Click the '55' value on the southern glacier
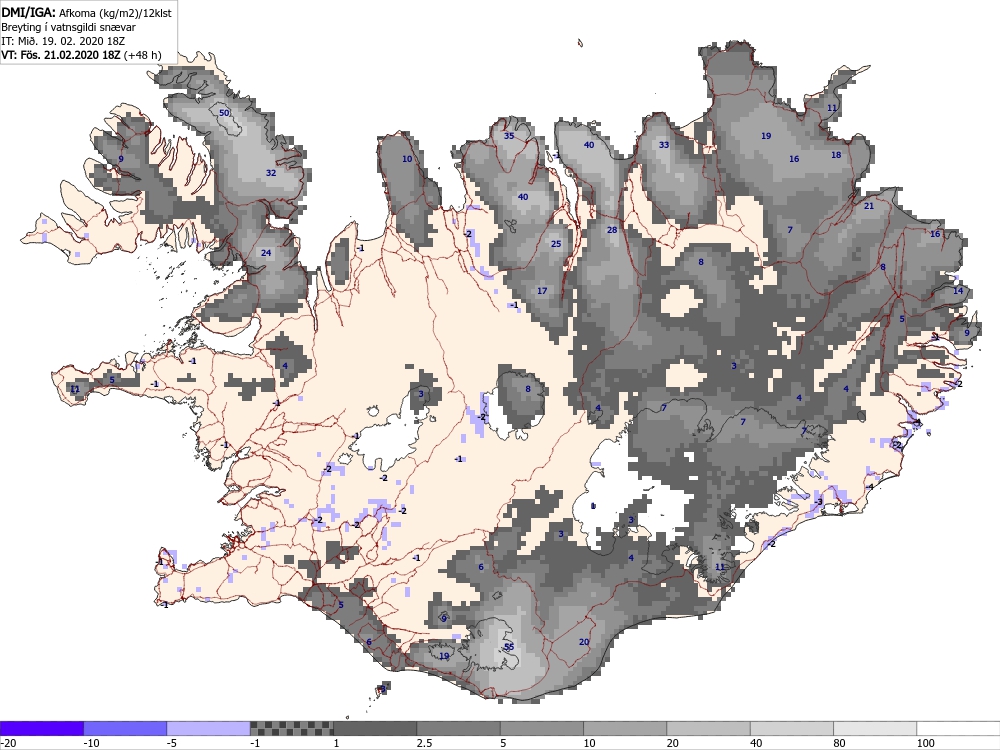1000x750 pixels. coord(509,647)
